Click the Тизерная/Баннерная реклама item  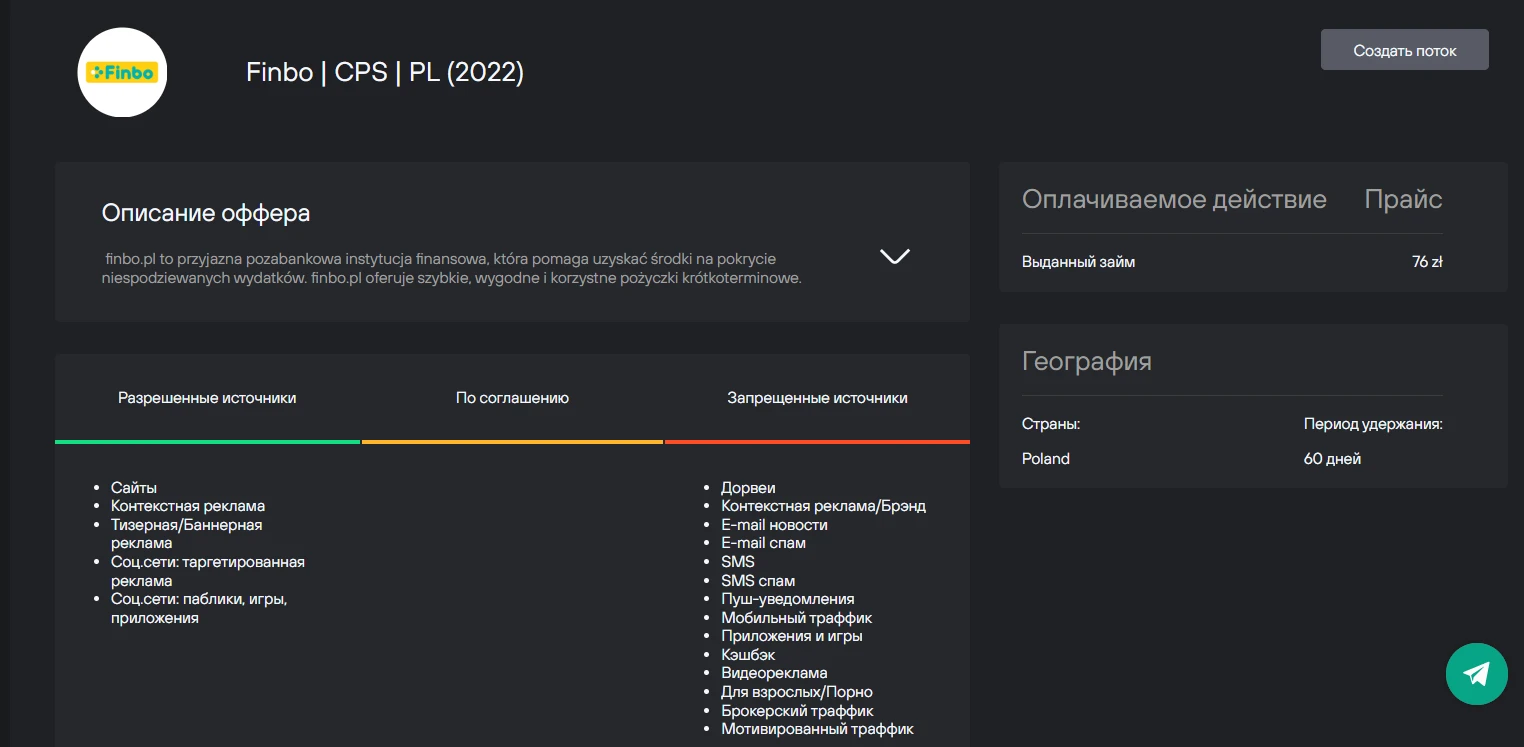click(187, 534)
